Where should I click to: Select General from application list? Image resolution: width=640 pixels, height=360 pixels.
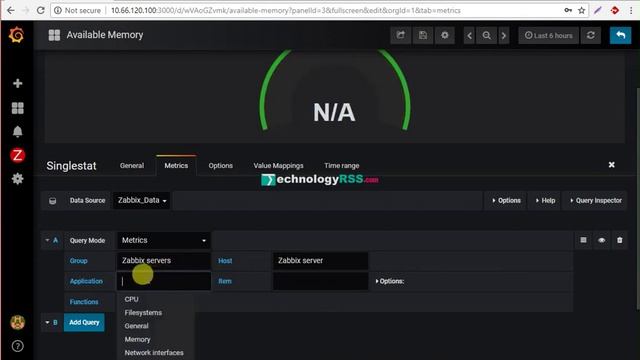[136, 326]
